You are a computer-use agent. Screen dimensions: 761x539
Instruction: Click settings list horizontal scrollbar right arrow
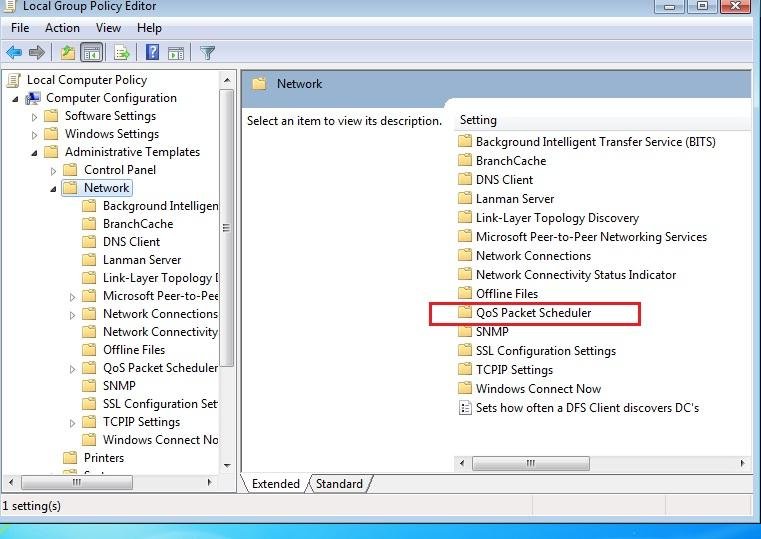742,463
